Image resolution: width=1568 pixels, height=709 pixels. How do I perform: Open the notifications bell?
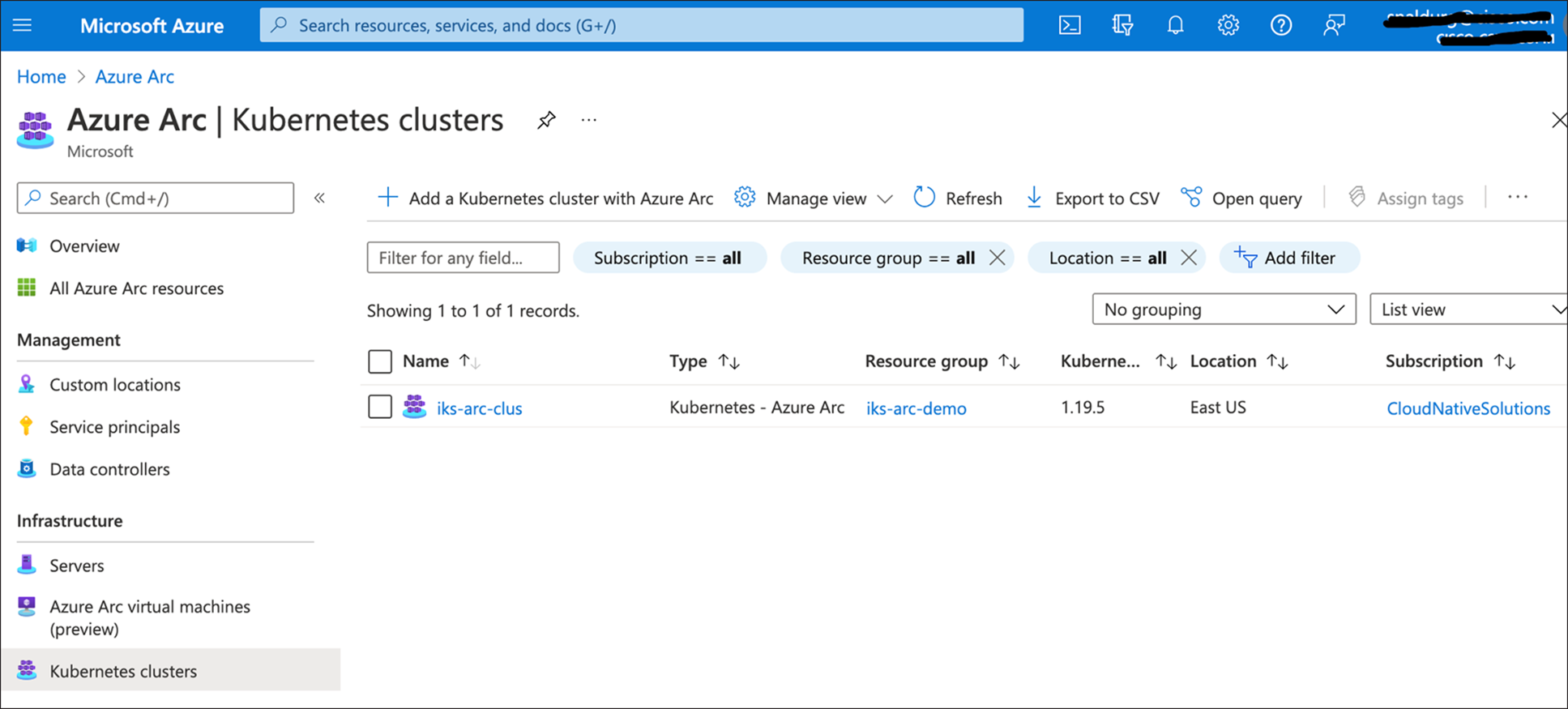tap(1175, 25)
